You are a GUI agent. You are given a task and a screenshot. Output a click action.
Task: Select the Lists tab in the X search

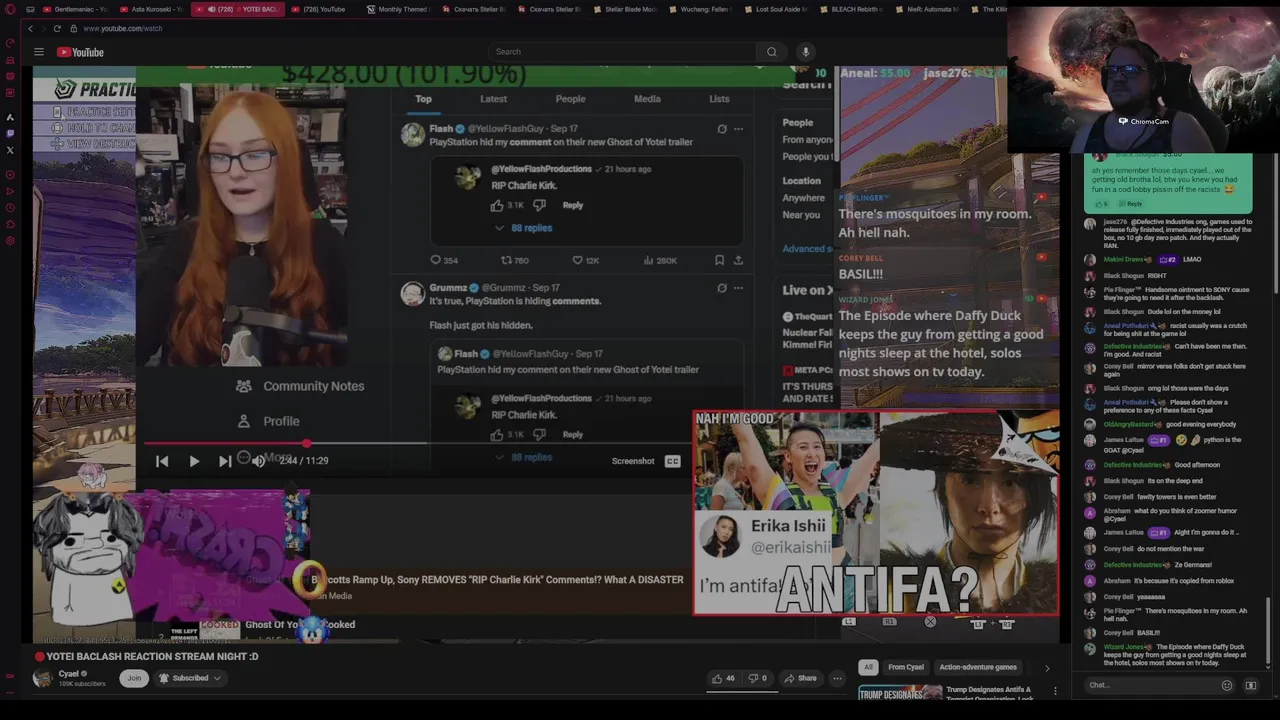[x=719, y=99]
